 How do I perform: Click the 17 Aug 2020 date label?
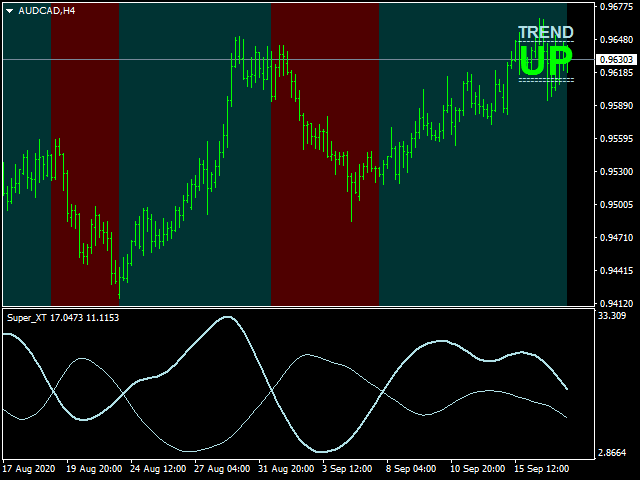[30, 468]
